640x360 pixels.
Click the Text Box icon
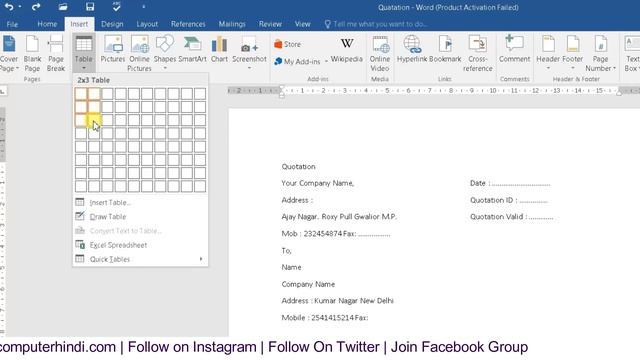(x=632, y=53)
